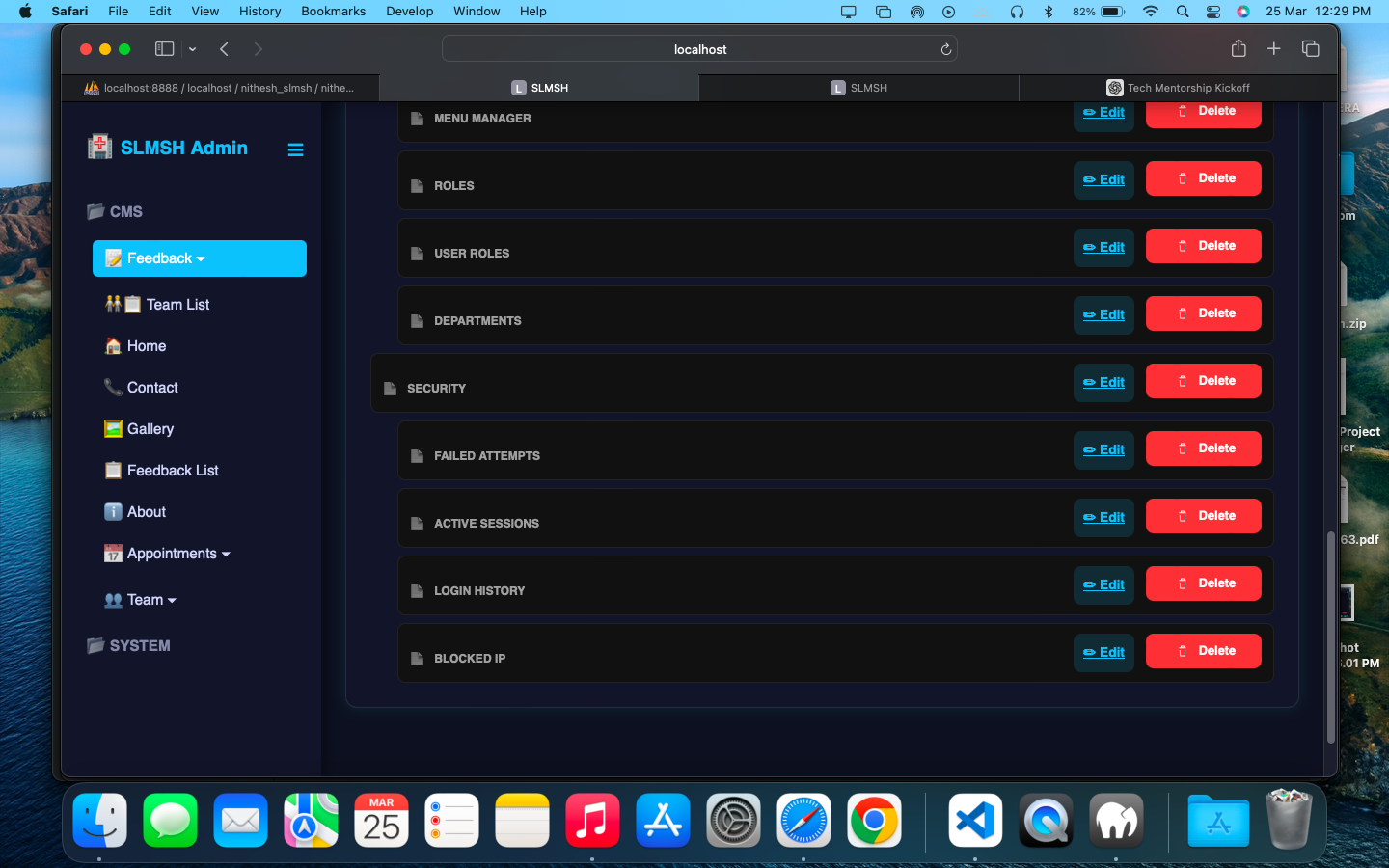Click Edit link for the SECURITY row
This screenshot has height=868, width=1389.
pos(1103,383)
